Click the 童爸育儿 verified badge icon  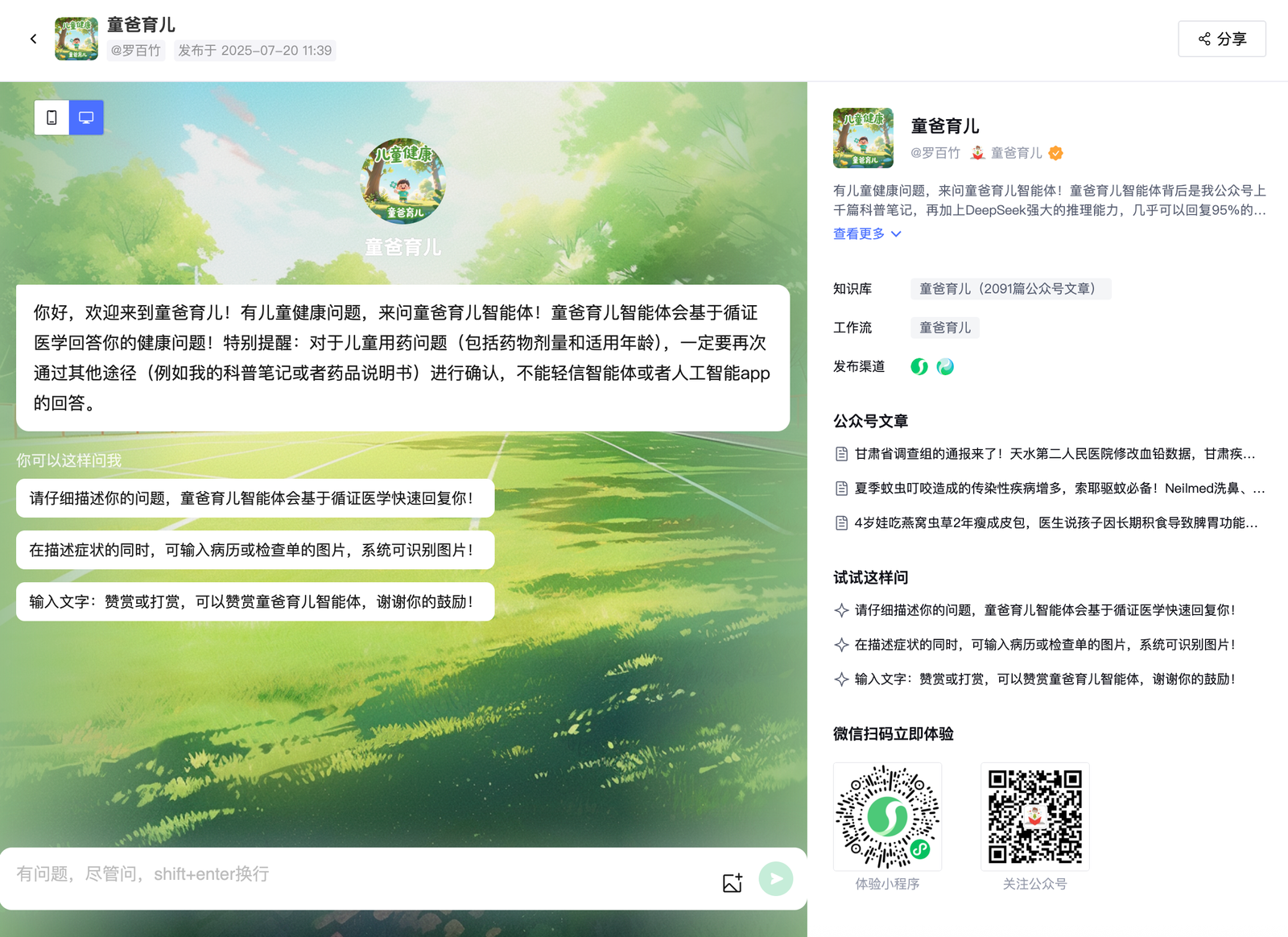point(1056,153)
